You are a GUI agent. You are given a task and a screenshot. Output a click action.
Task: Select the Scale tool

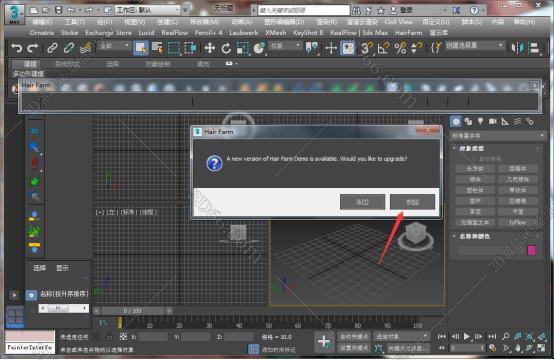coord(243,48)
